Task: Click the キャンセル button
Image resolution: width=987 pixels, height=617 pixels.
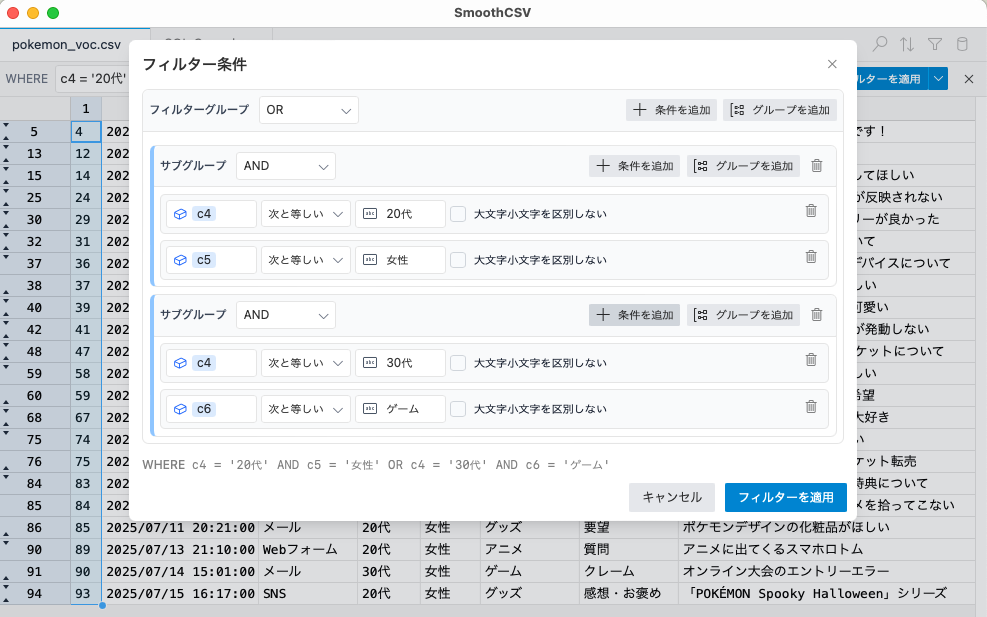Action: (x=672, y=497)
